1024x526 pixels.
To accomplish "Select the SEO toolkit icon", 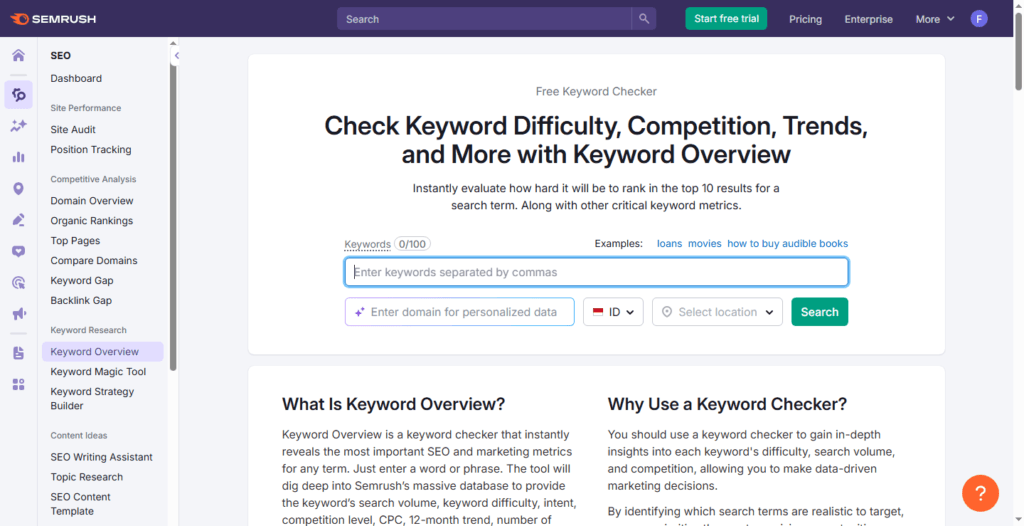I will click(x=18, y=95).
